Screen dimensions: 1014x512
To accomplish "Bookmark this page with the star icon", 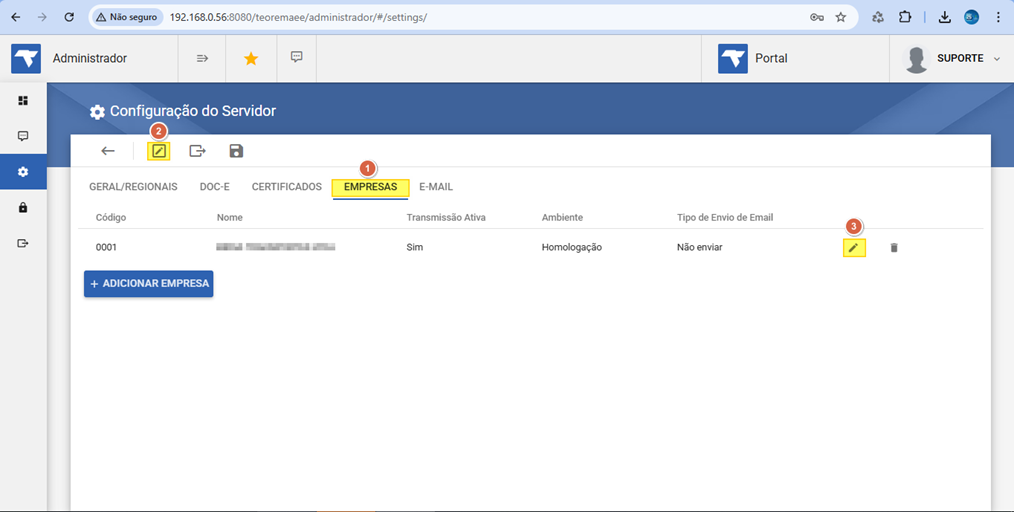I will click(x=841, y=17).
